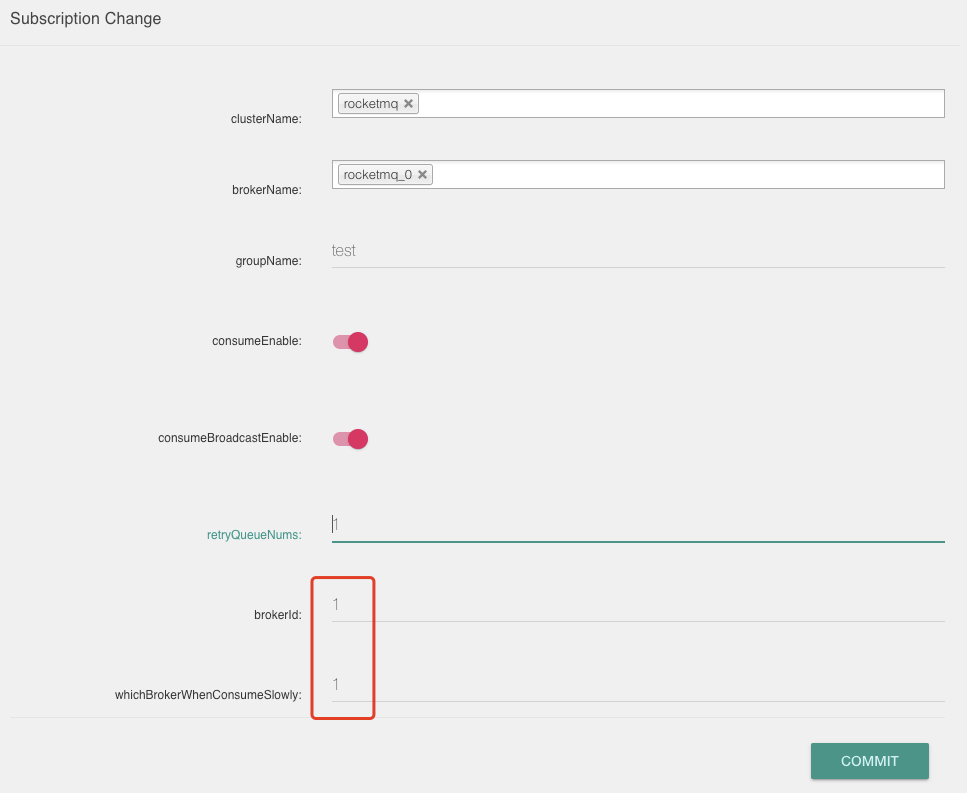
Task: Click the clusterName label
Action: (266, 119)
